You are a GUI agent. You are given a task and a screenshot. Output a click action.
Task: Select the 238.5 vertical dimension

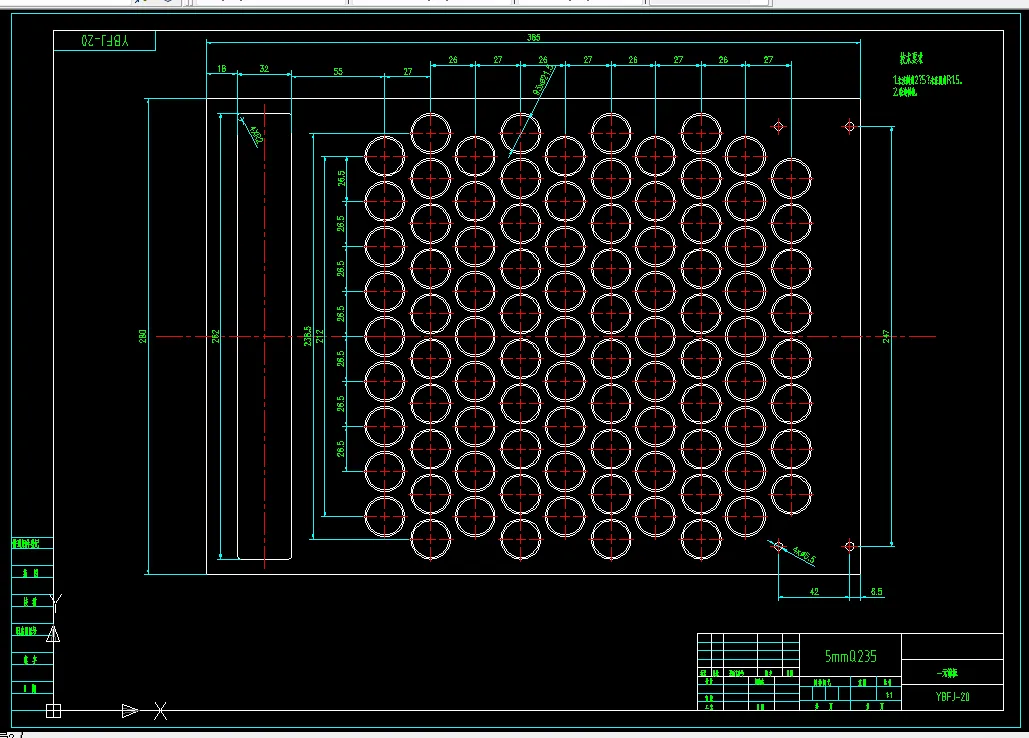tap(307, 336)
